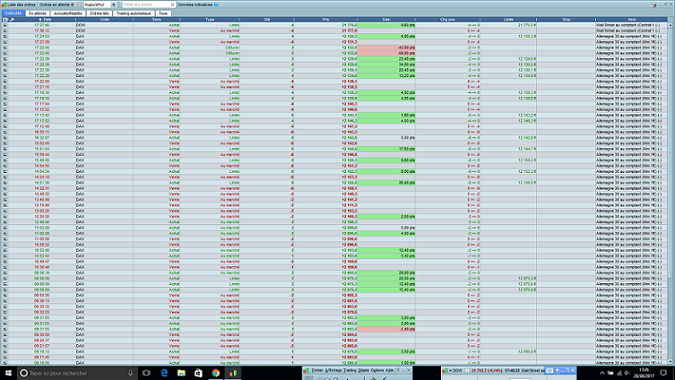The image size is (675, 380).
Task: Click Liste des ordres window title
Action: tap(22, 4)
